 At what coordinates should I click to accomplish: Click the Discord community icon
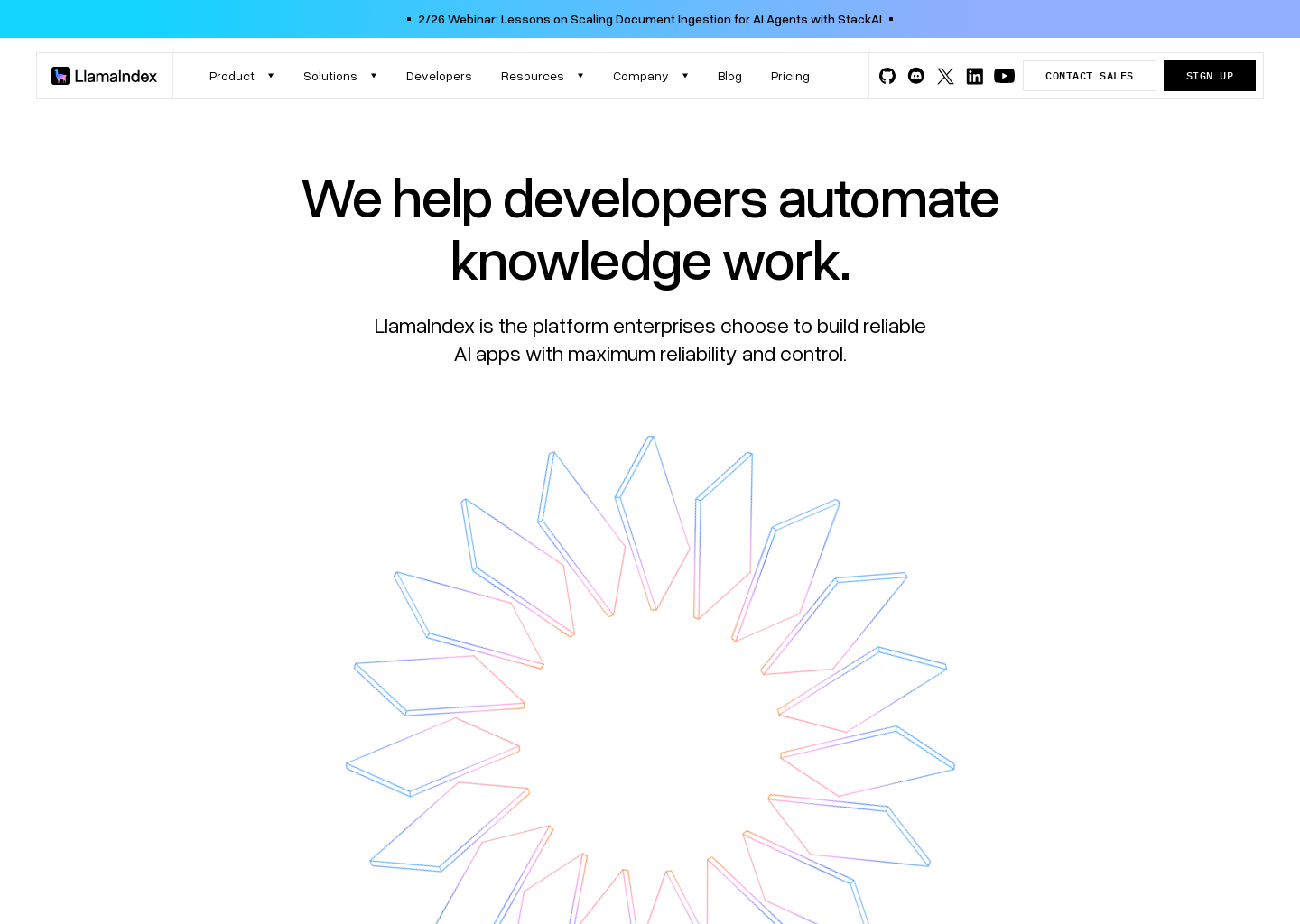(916, 76)
